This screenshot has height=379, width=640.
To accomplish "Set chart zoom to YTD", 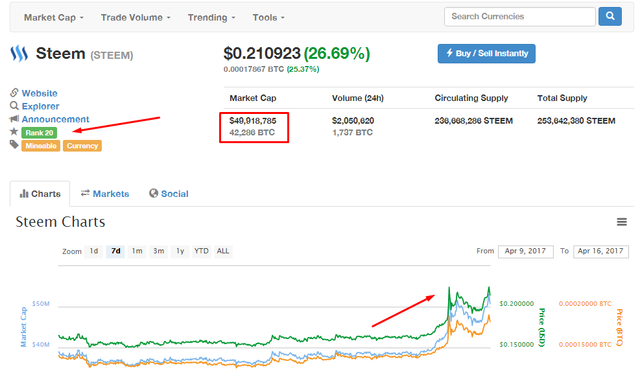I will [x=201, y=251].
